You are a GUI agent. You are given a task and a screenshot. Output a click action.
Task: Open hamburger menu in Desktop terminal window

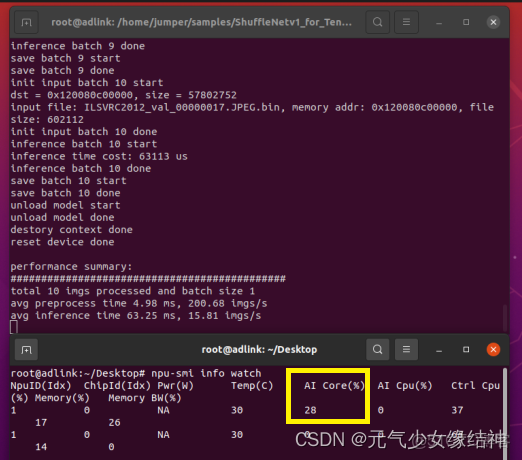click(x=406, y=350)
